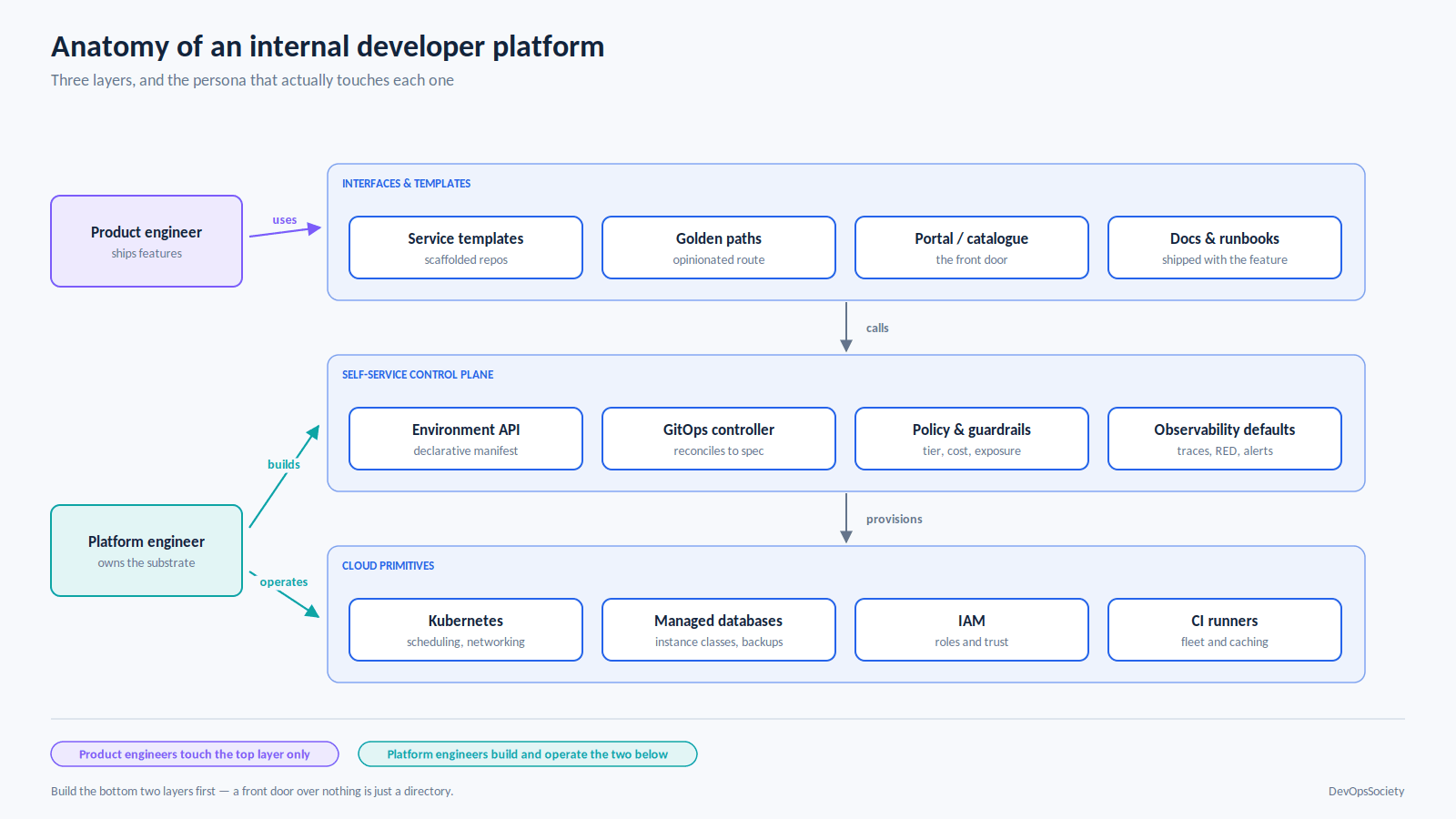Open the Golden paths card

719,248
